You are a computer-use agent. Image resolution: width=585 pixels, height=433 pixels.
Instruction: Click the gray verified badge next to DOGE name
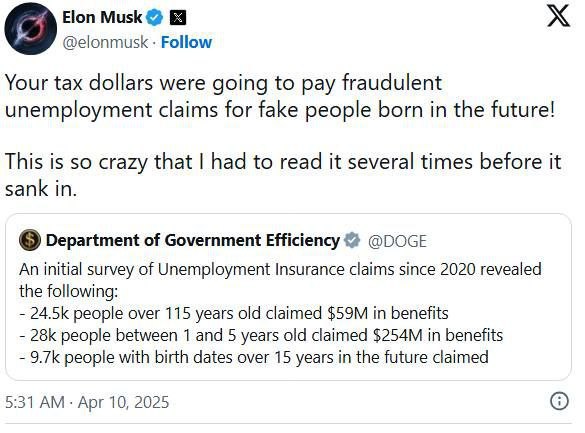pyautogui.click(x=352, y=241)
